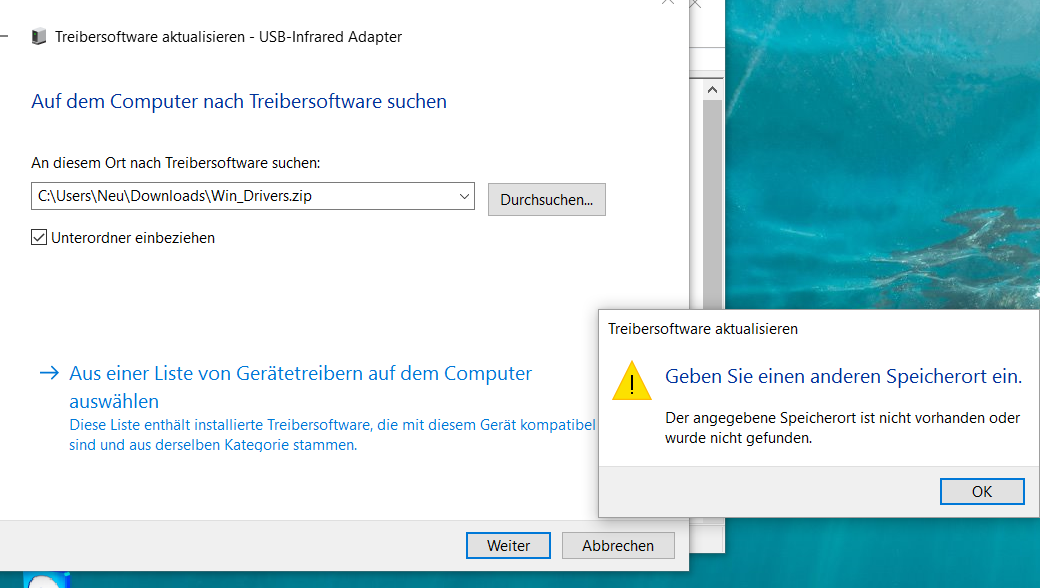Click the vertical scrollbar thumb in the background window
This screenshot has height=588, width=1040.
click(x=712, y=205)
